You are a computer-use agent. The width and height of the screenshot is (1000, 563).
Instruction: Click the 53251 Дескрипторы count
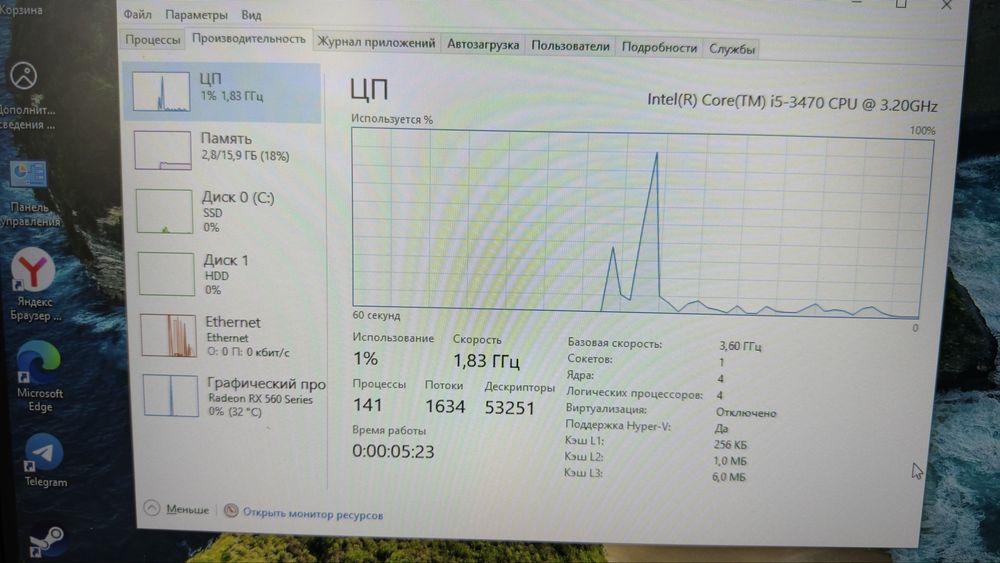tap(510, 407)
